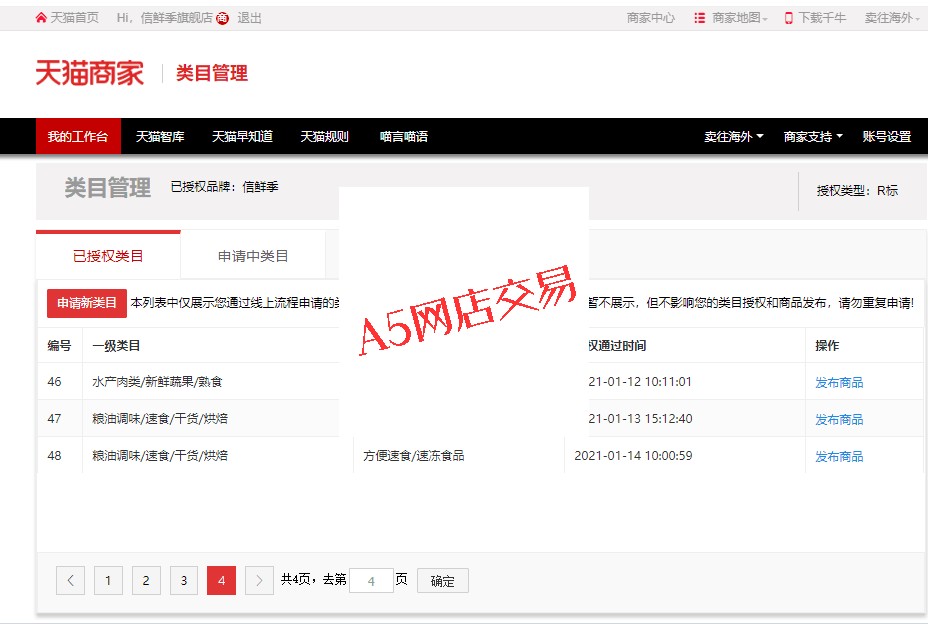Expand 卖往海外 in black navigation bar
This screenshot has width=928, height=624.
(734, 136)
